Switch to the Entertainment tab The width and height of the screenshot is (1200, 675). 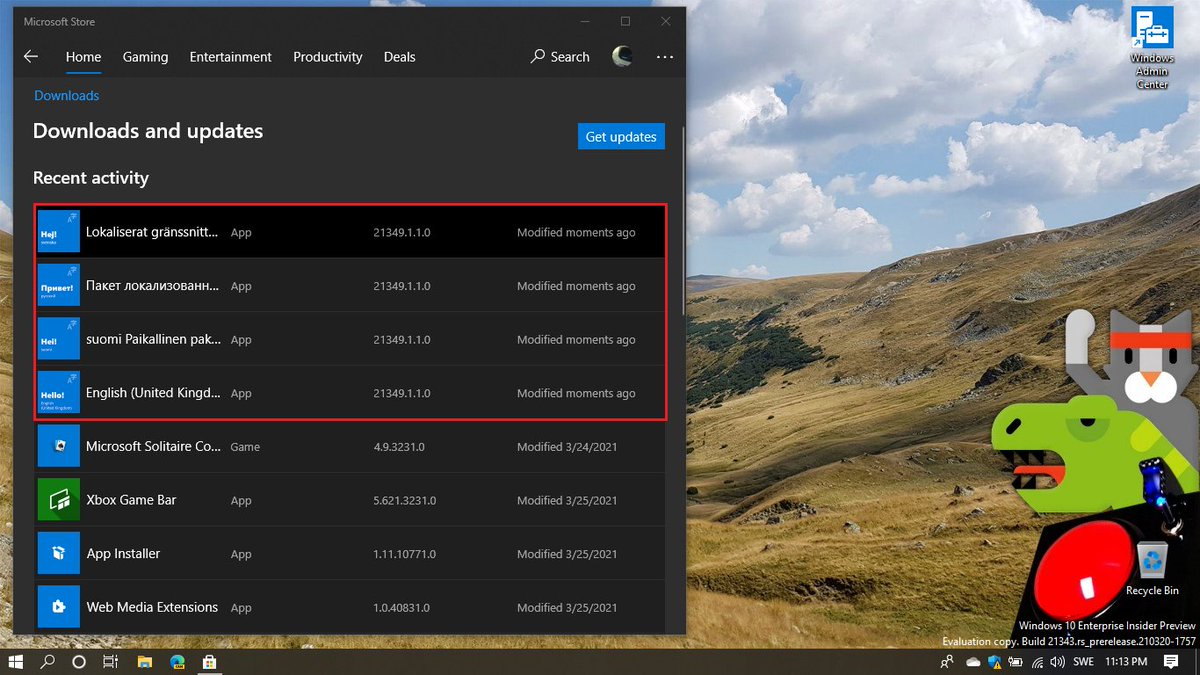[x=230, y=57]
